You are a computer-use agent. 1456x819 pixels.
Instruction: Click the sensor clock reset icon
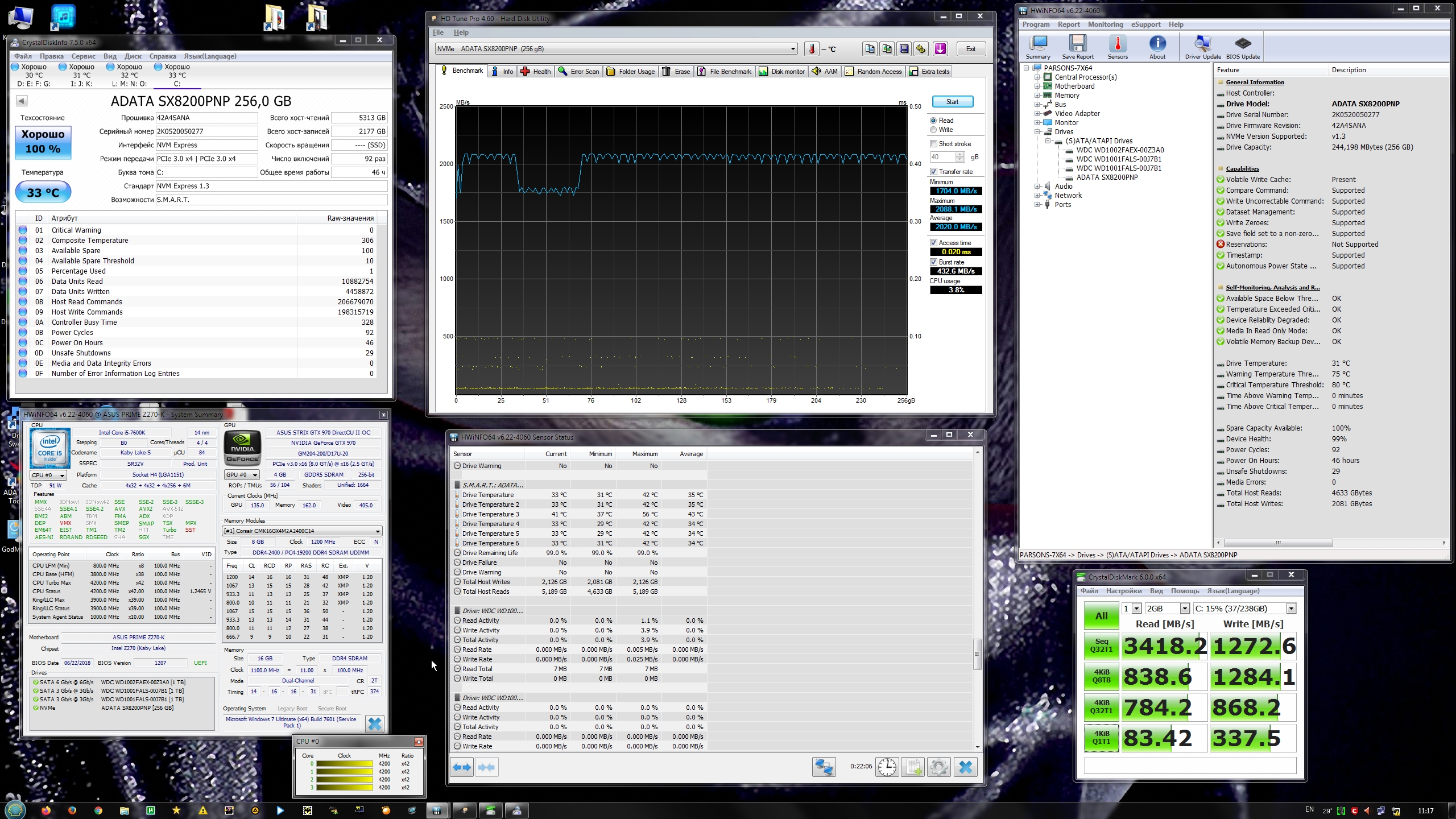[x=887, y=767]
